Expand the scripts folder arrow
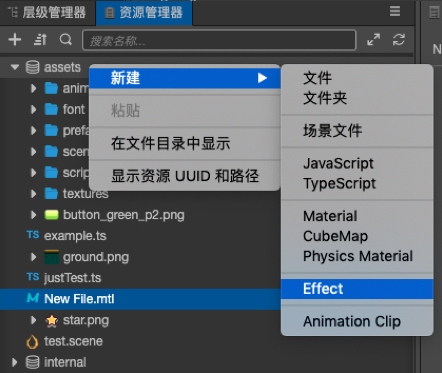Screen dimensions: 442x373 33,173
